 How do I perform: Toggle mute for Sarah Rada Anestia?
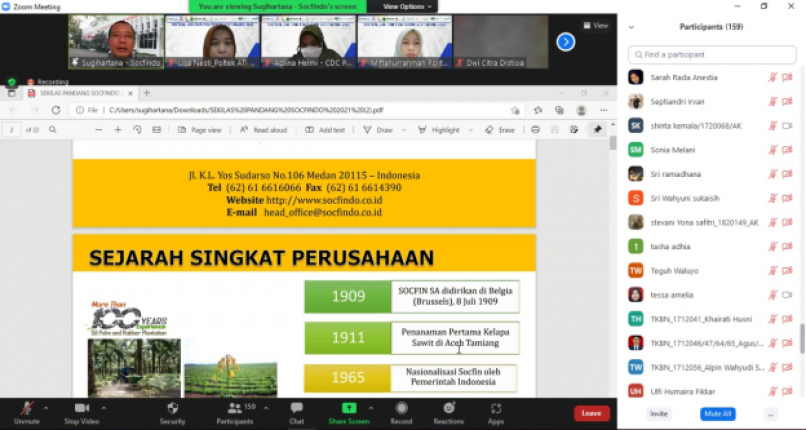[772, 78]
